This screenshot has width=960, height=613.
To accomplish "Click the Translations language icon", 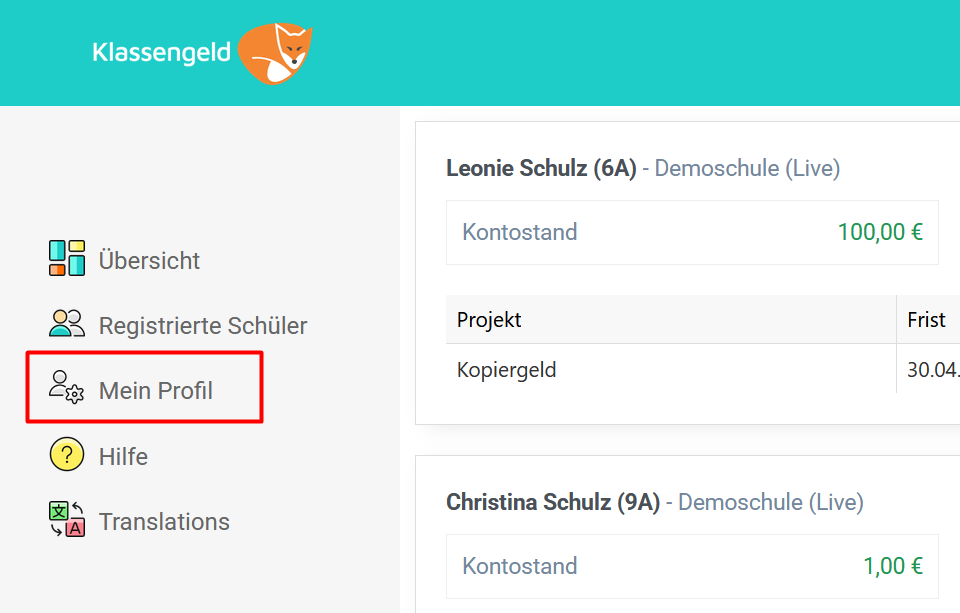I will tap(67, 520).
